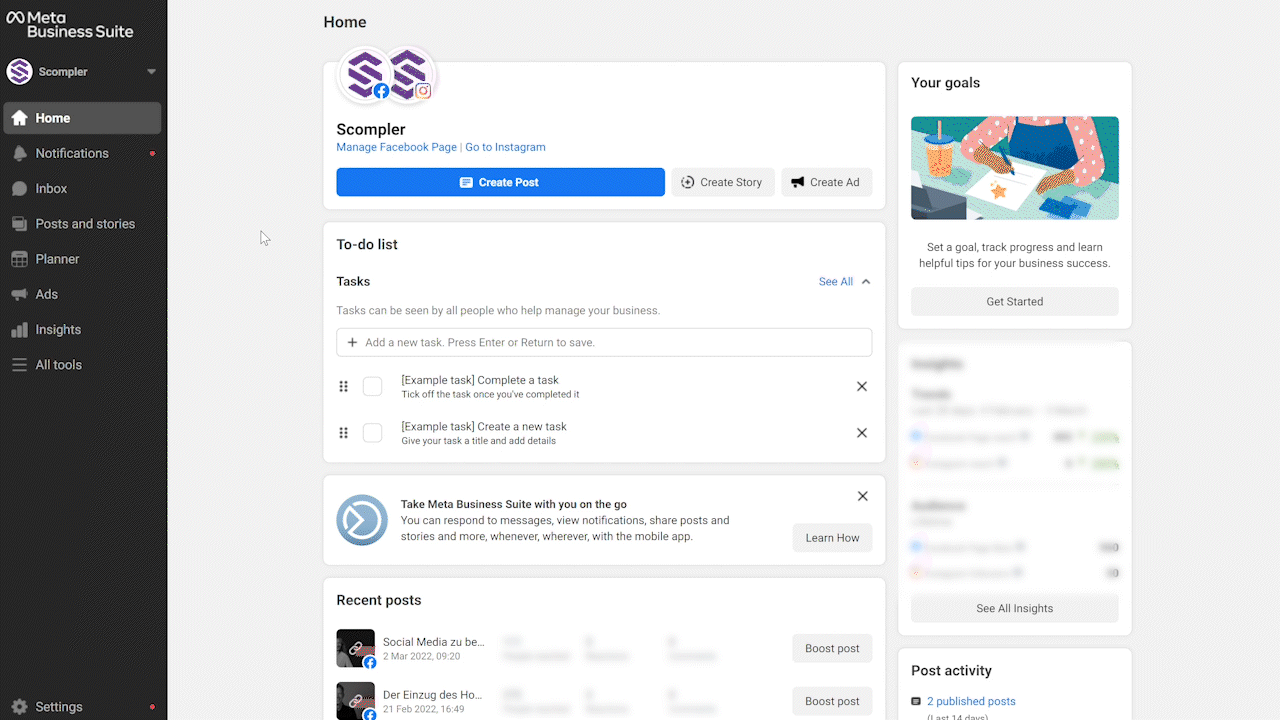Click the Create Story button
The width and height of the screenshot is (1280, 720).
pos(722,182)
